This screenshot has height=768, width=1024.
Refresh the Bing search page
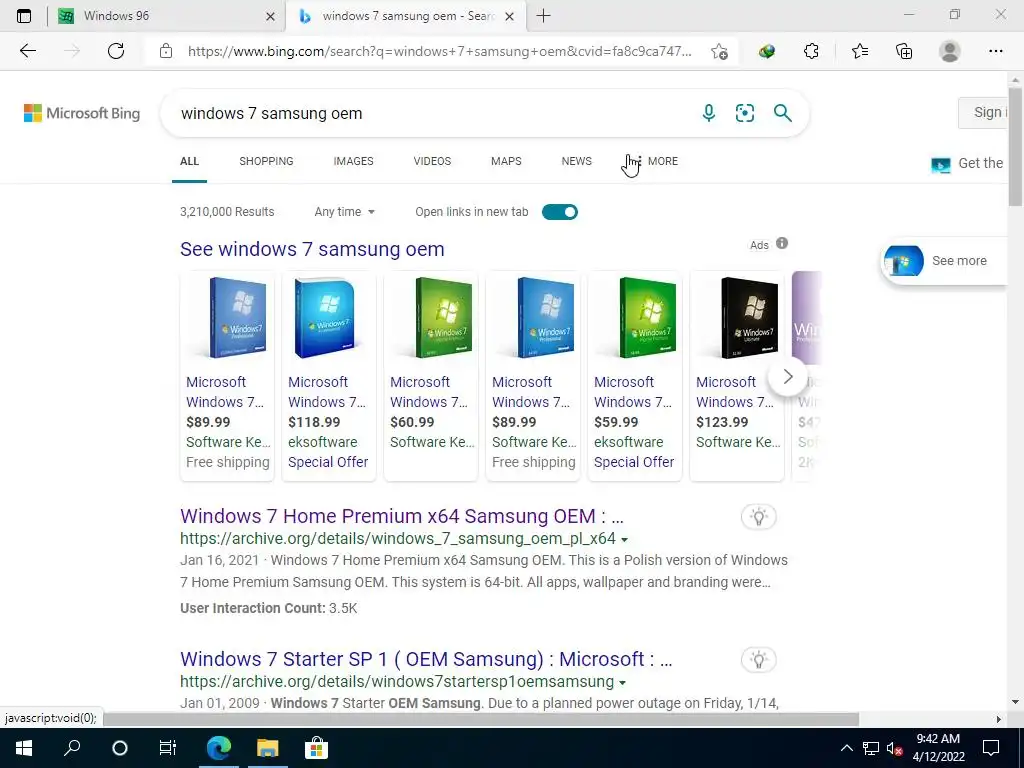pyautogui.click(x=116, y=51)
